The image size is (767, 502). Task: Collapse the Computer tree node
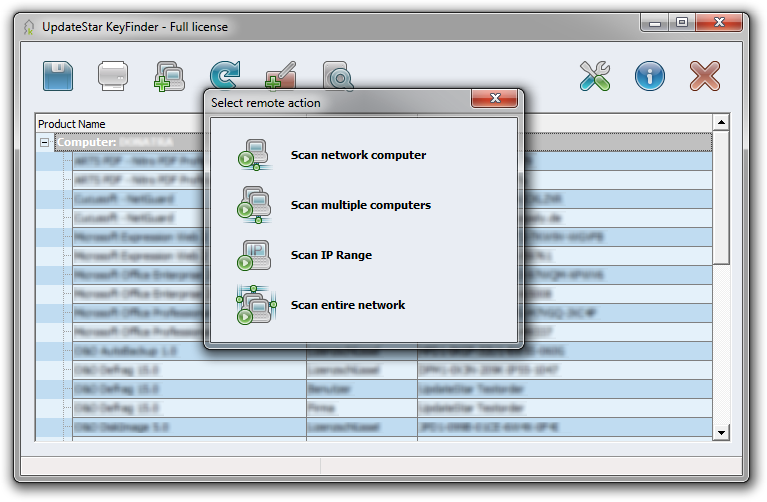[45, 142]
